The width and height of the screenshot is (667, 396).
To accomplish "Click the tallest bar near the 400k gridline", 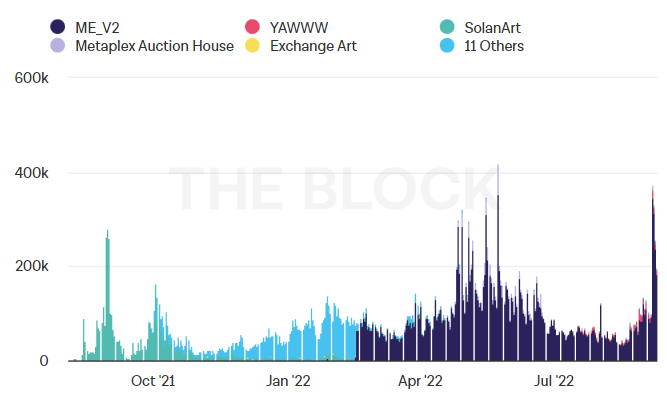I will pos(498,263).
